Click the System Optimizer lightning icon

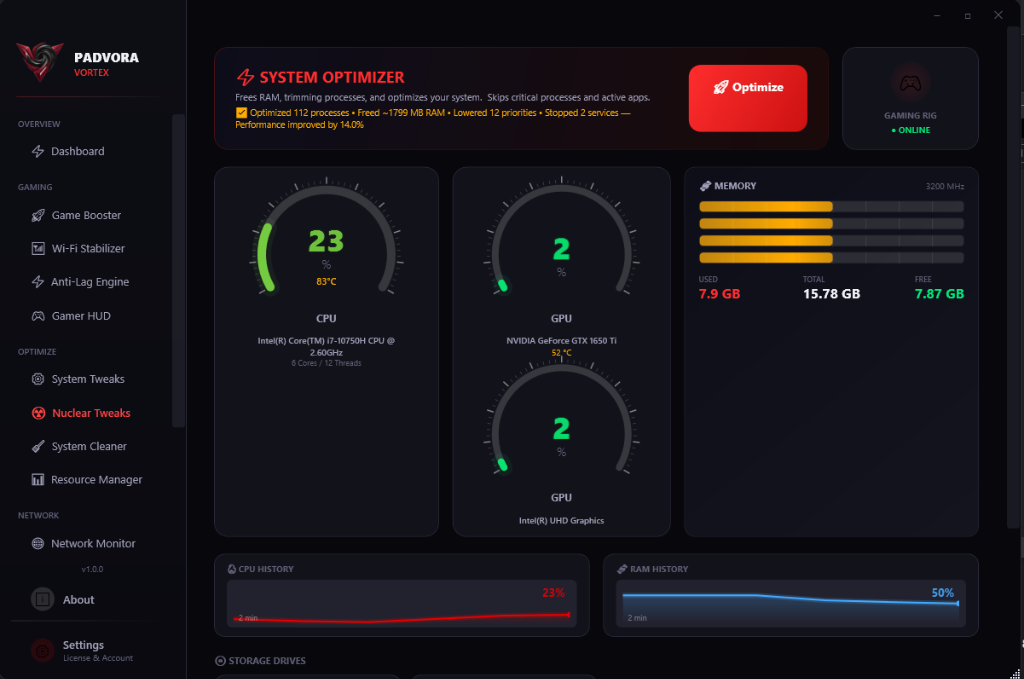pyautogui.click(x=246, y=77)
